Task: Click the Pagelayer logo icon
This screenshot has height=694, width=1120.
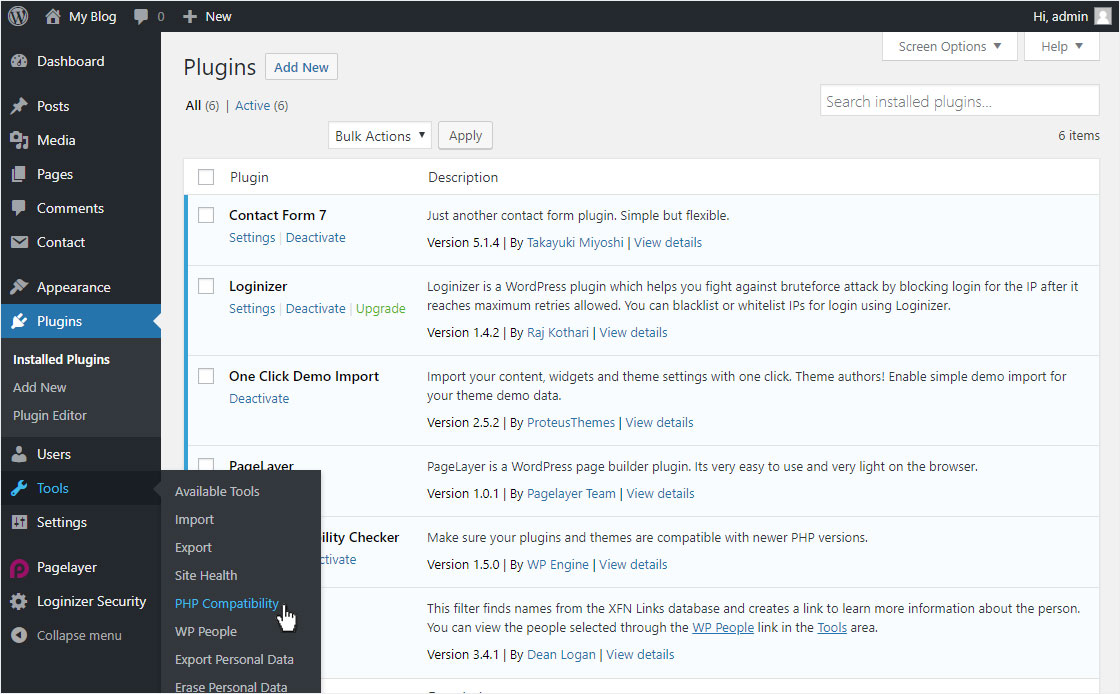Action: [x=19, y=568]
